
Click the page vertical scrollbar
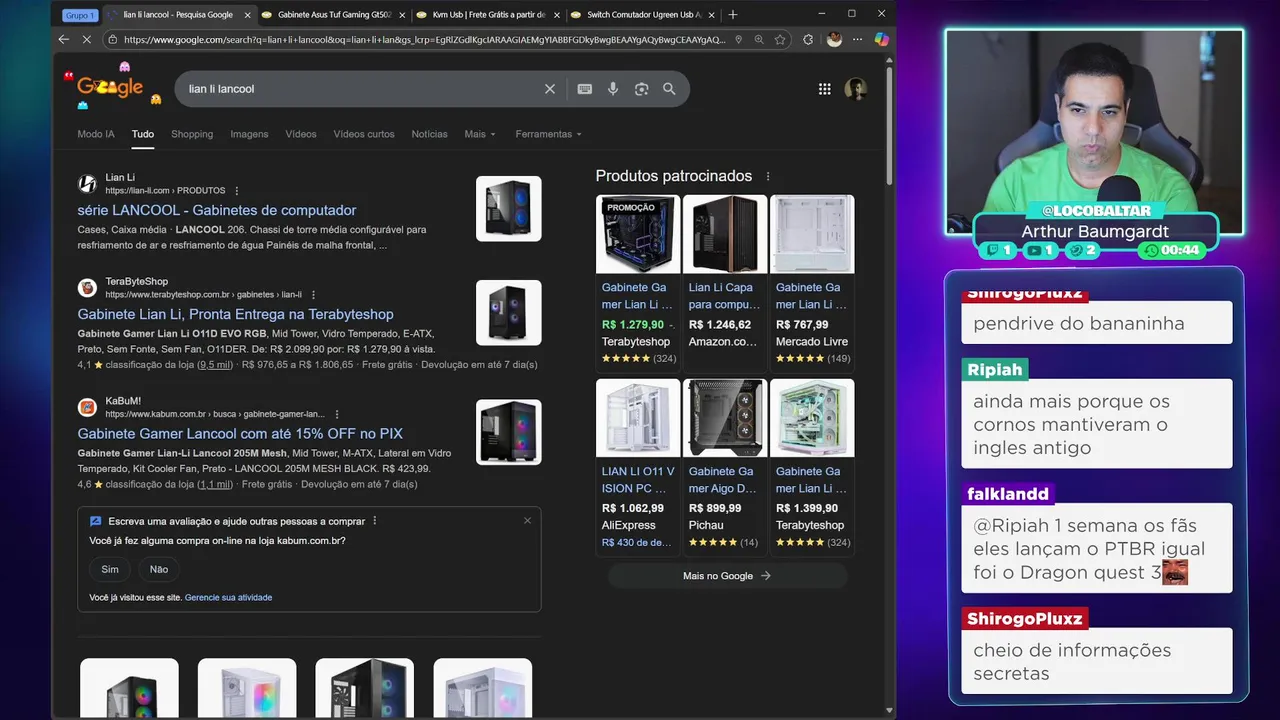(x=890, y=125)
